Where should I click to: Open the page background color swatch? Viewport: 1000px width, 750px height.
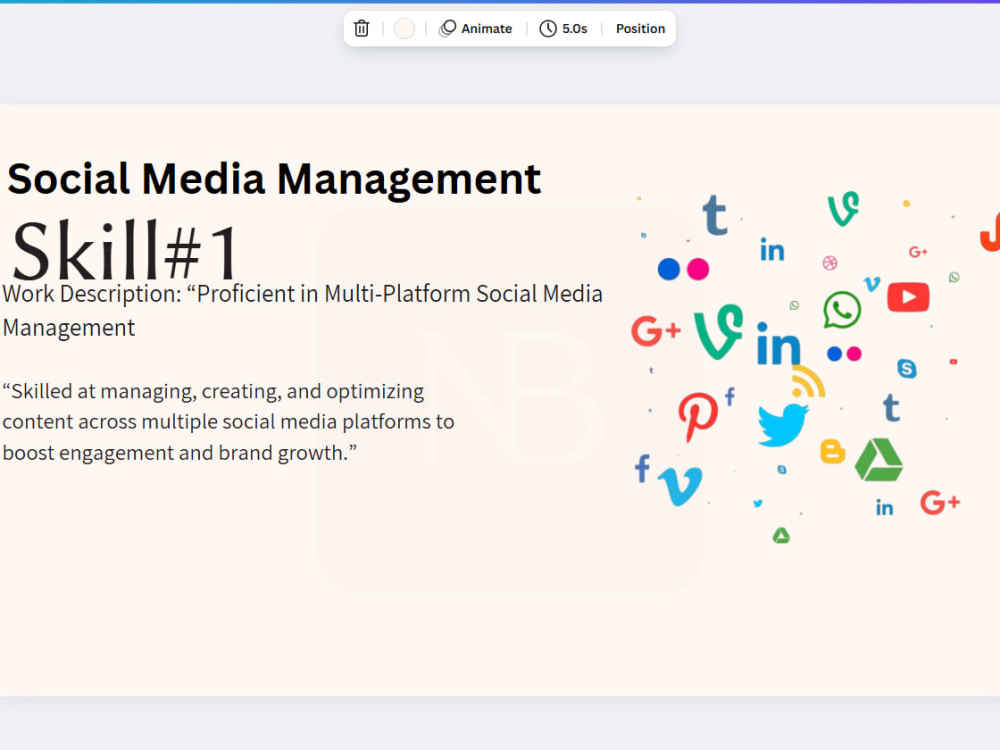pyautogui.click(x=404, y=29)
